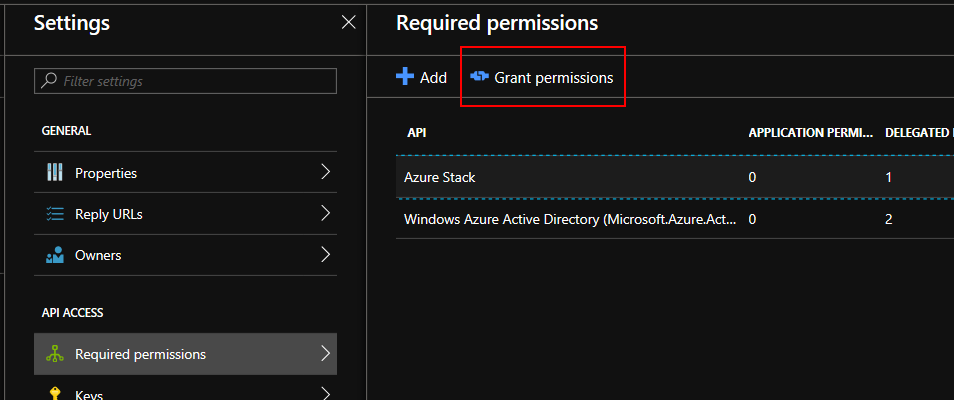Image resolution: width=954 pixels, height=400 pixels.
Task: Click the Keys key icon
Action: tap(55, 393)
